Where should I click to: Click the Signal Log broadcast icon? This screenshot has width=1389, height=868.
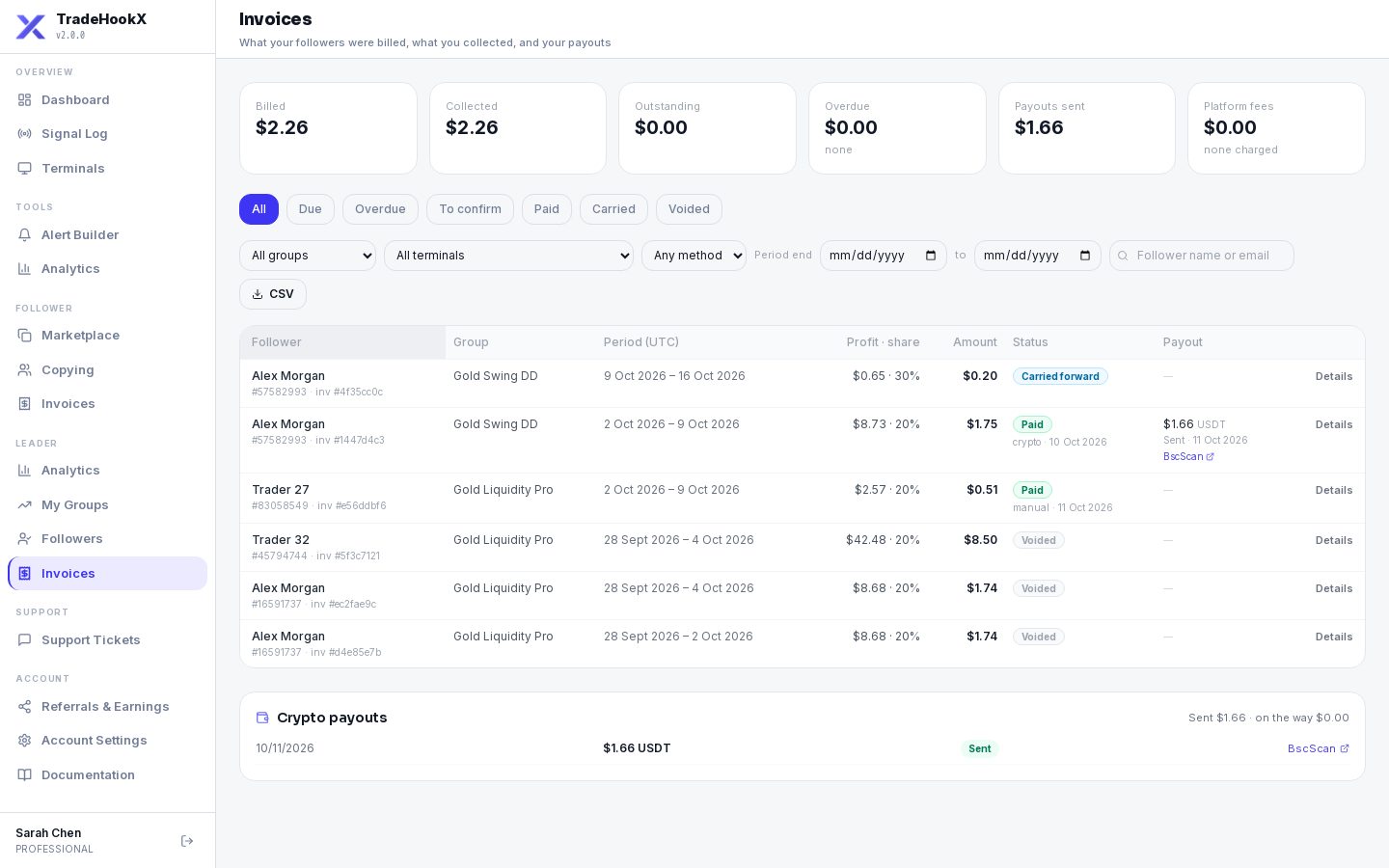pos(25,134)
